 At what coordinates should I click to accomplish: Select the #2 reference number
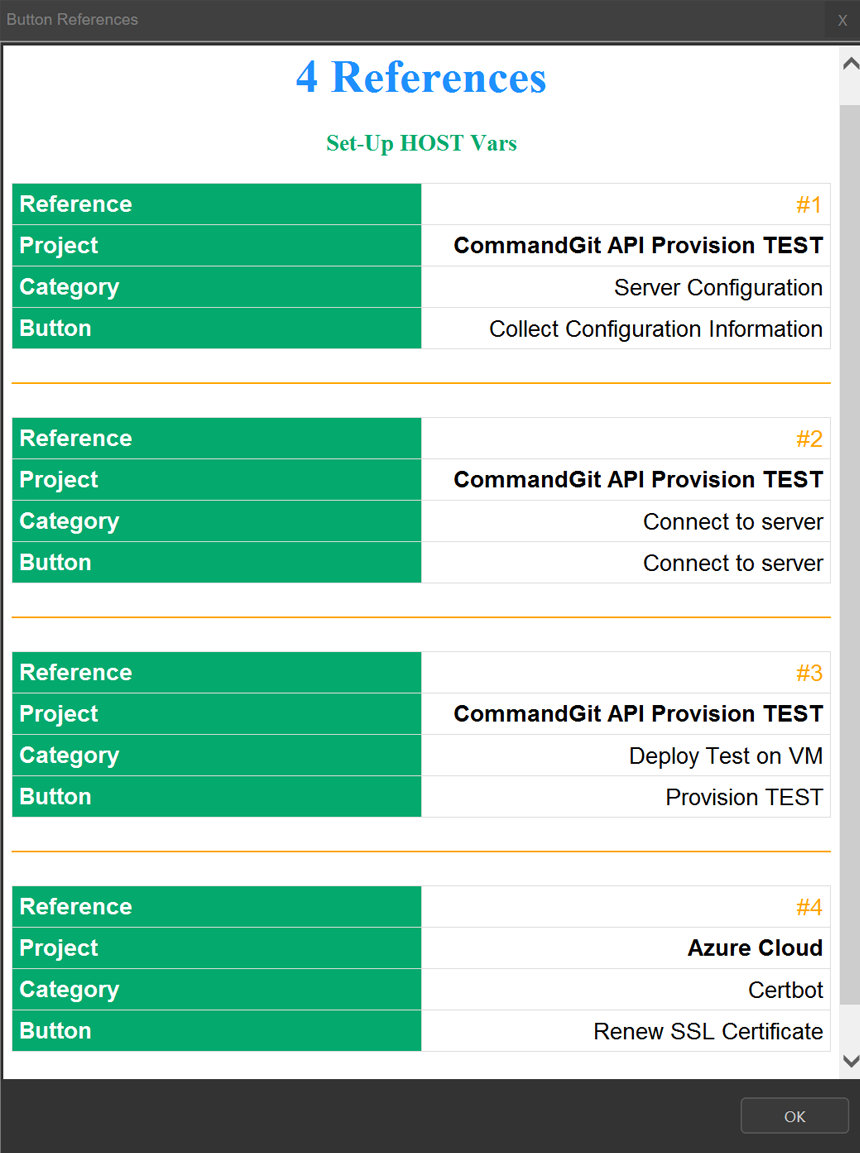(x=809, y=439)
